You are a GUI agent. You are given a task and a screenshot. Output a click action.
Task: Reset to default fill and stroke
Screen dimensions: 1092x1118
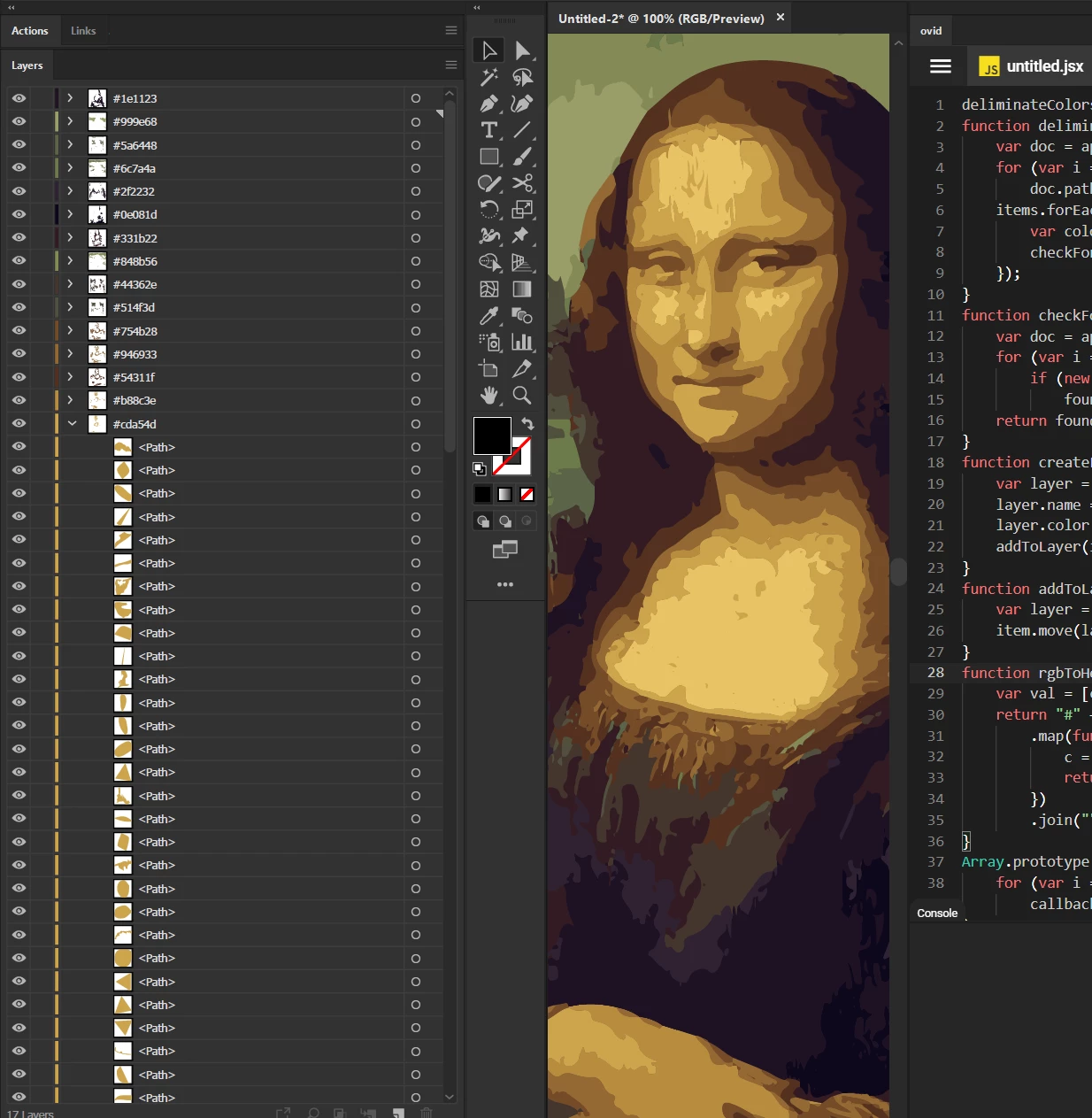pos(480,469)
